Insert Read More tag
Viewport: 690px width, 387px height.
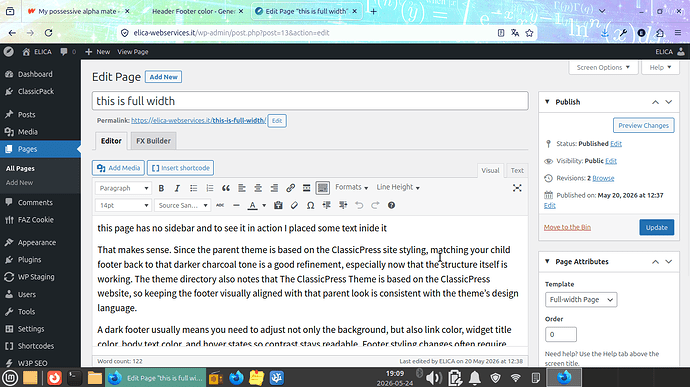pyautogui.click(x=306, y=188)
